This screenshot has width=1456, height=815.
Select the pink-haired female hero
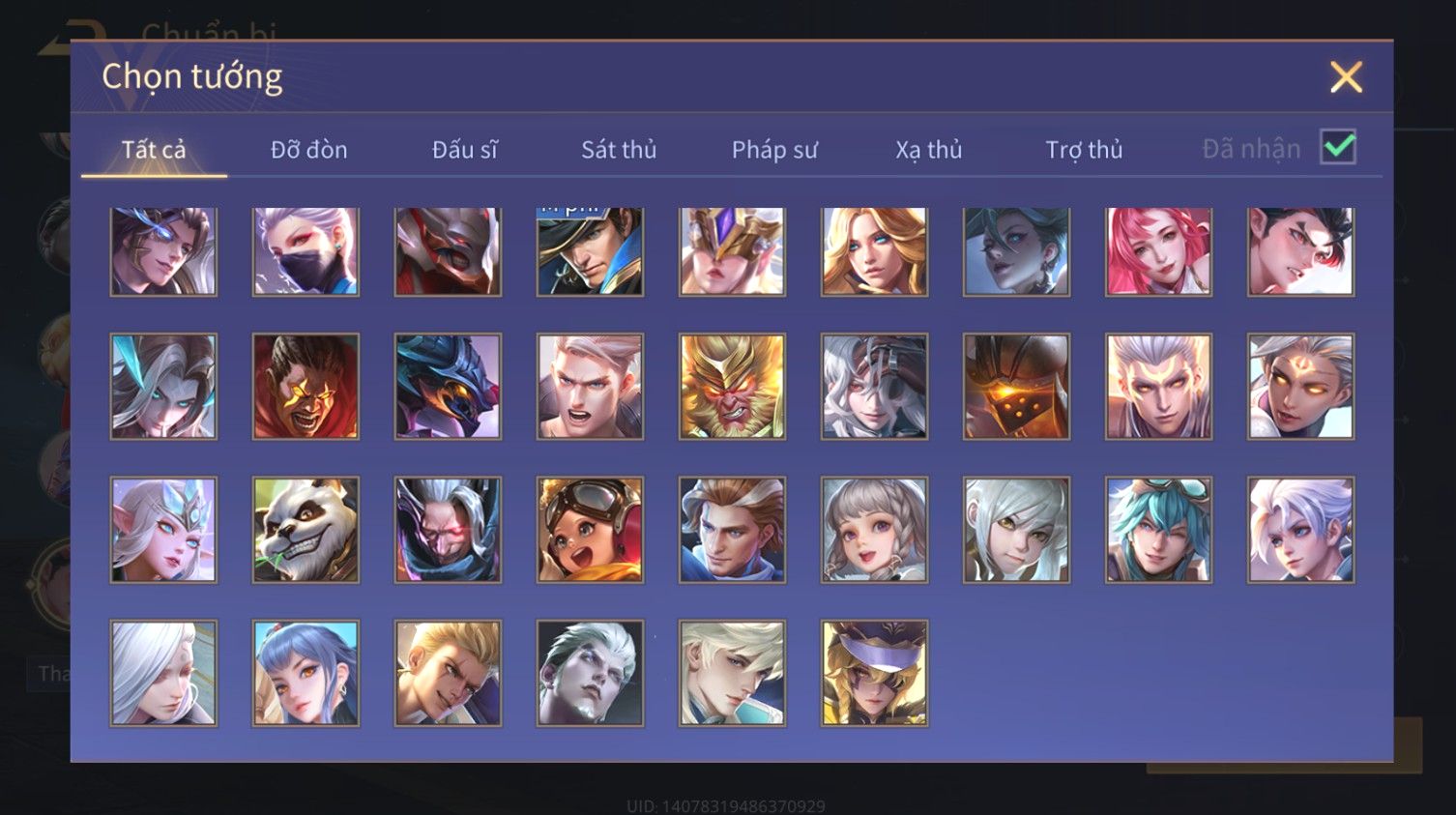click(x=1158, y=251)
